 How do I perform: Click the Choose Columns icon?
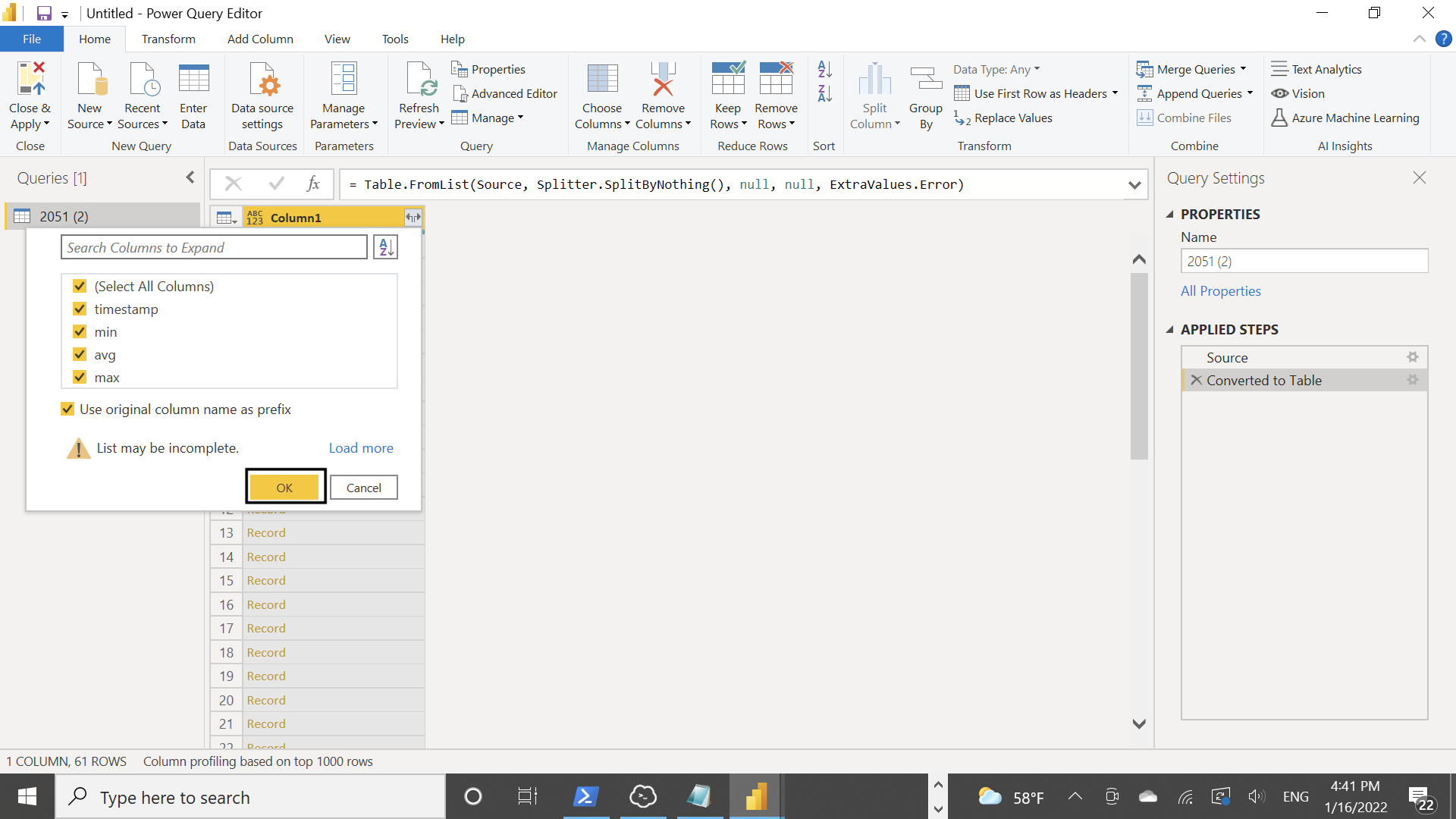coord(602,79)
